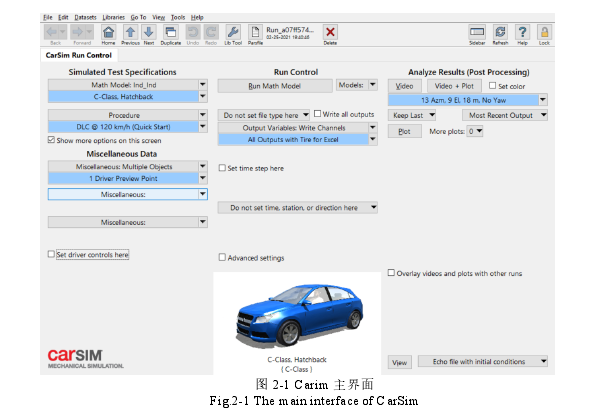The height and width of the screenshot is (415, 597).
Task: Expand Math Model: Ind_Ind dropdown
Action: pos(203,85)
